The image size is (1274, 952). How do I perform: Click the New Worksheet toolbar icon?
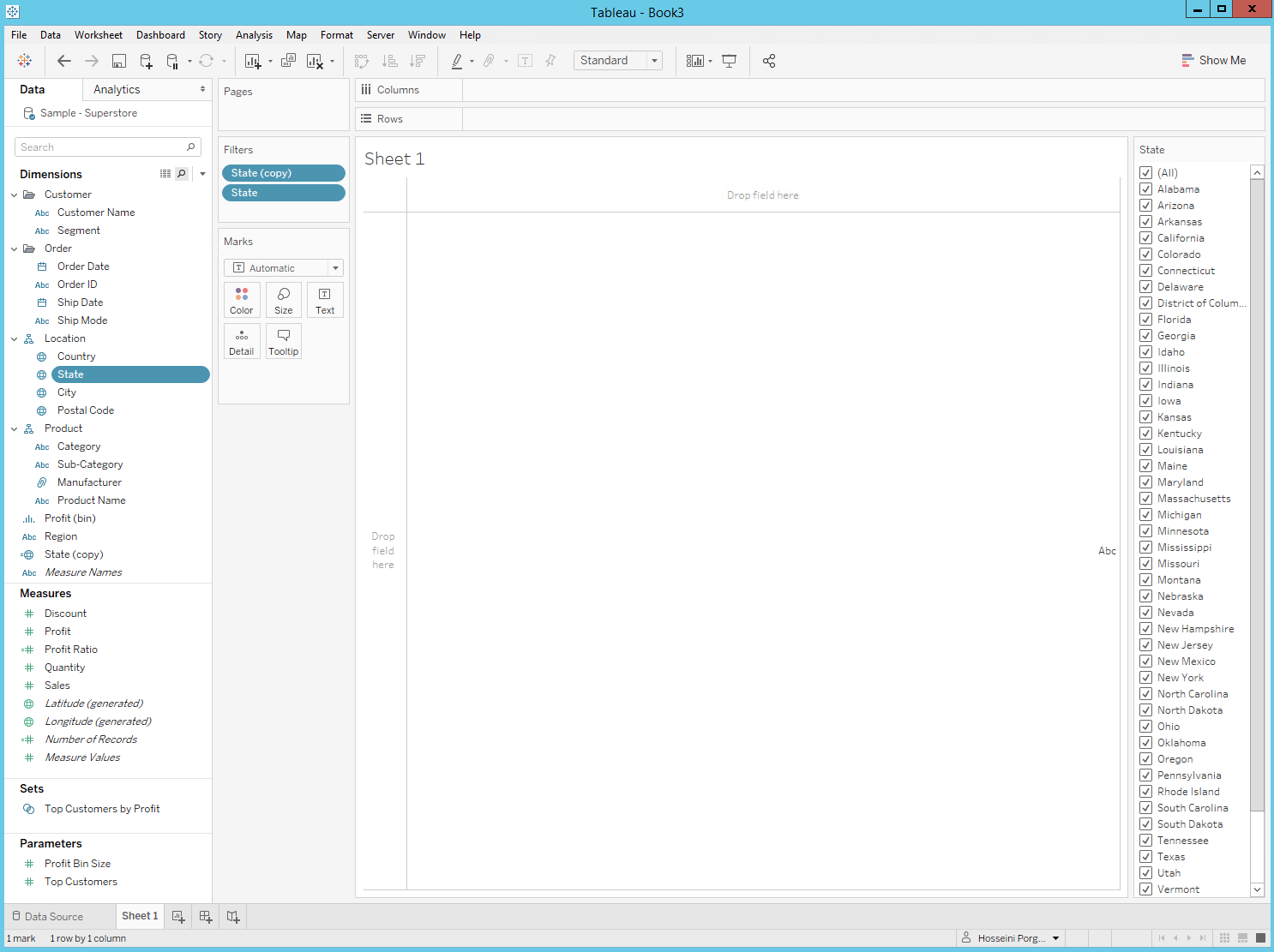(253, 61)
